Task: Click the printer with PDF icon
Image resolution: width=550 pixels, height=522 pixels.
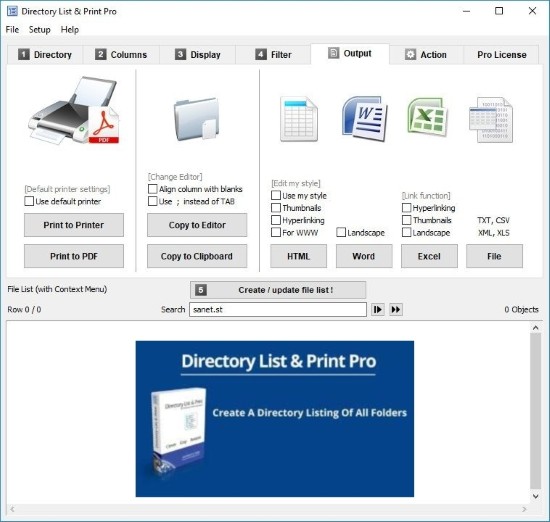Action: pos(74,110)
